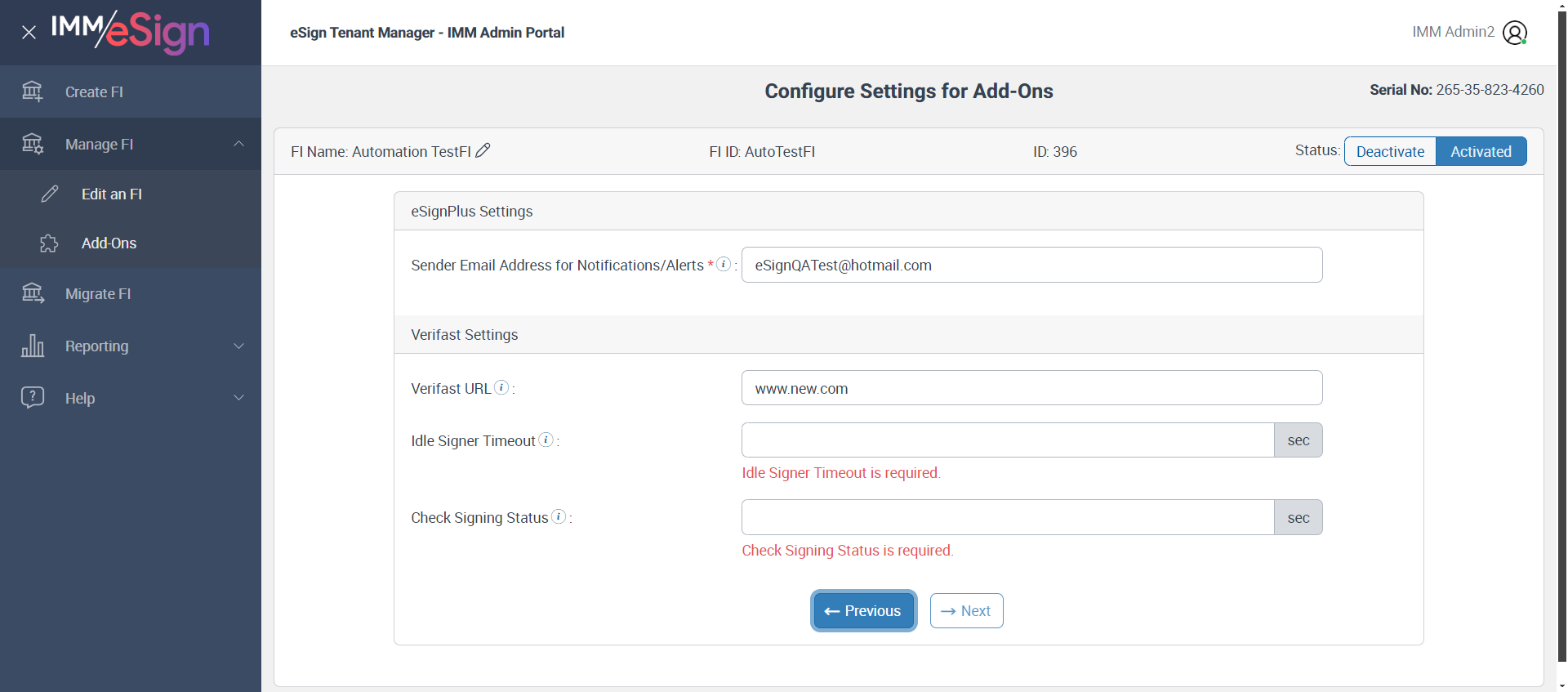
Task: Click into the Idle Signer Timeout field
Action: (1007, 440)
